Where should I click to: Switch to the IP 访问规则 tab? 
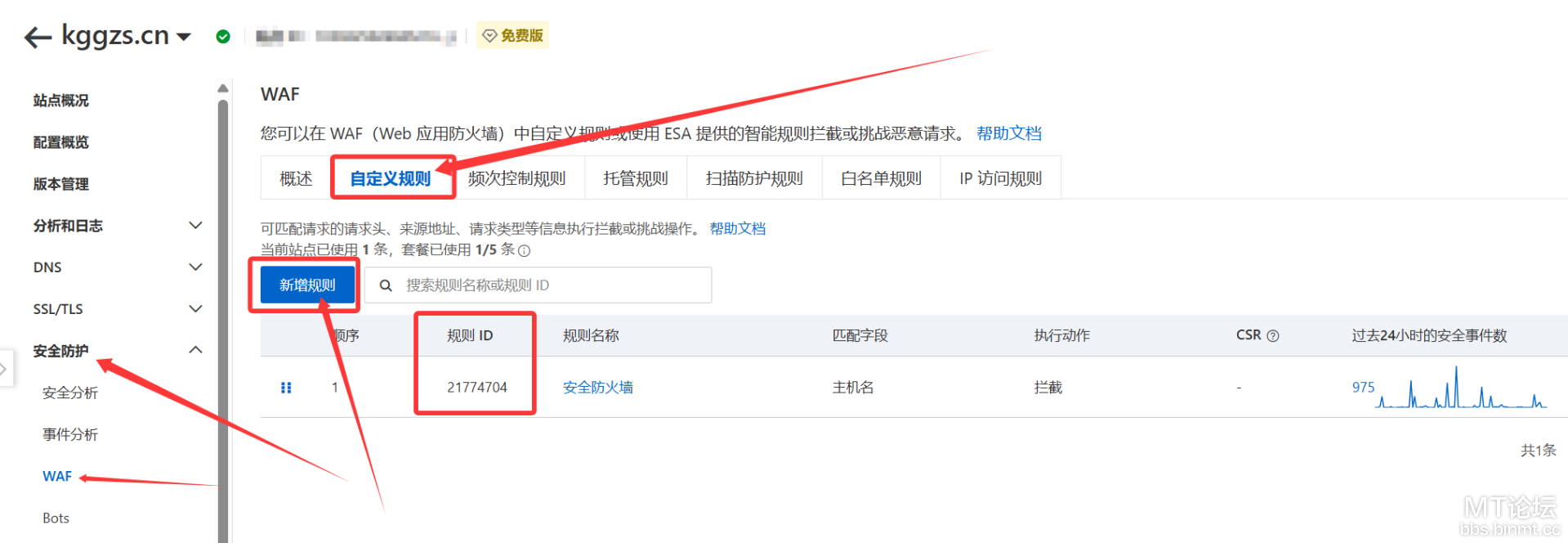click(1000, 178)
